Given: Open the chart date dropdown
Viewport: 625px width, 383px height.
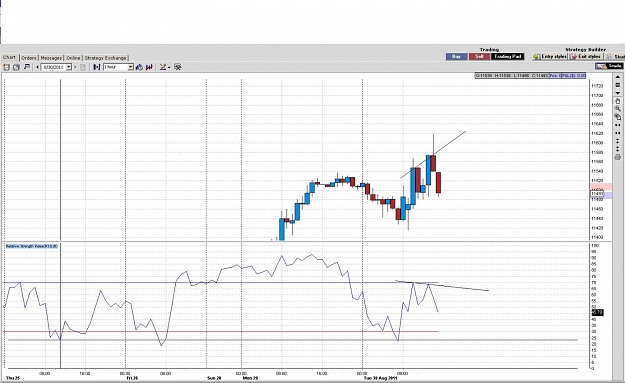Looking at the screenshot, I should pyautogui.click(x=69, y=67).
